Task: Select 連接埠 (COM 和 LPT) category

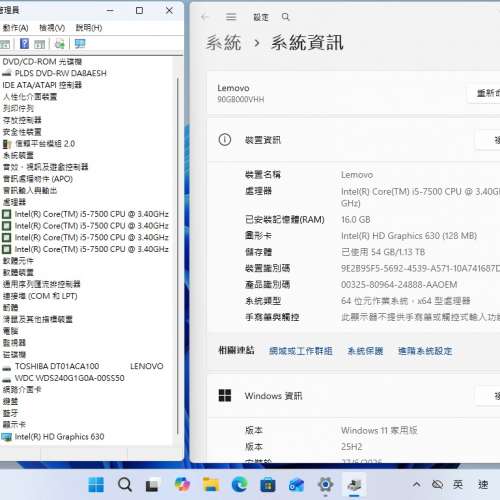Action: [40, 296]
